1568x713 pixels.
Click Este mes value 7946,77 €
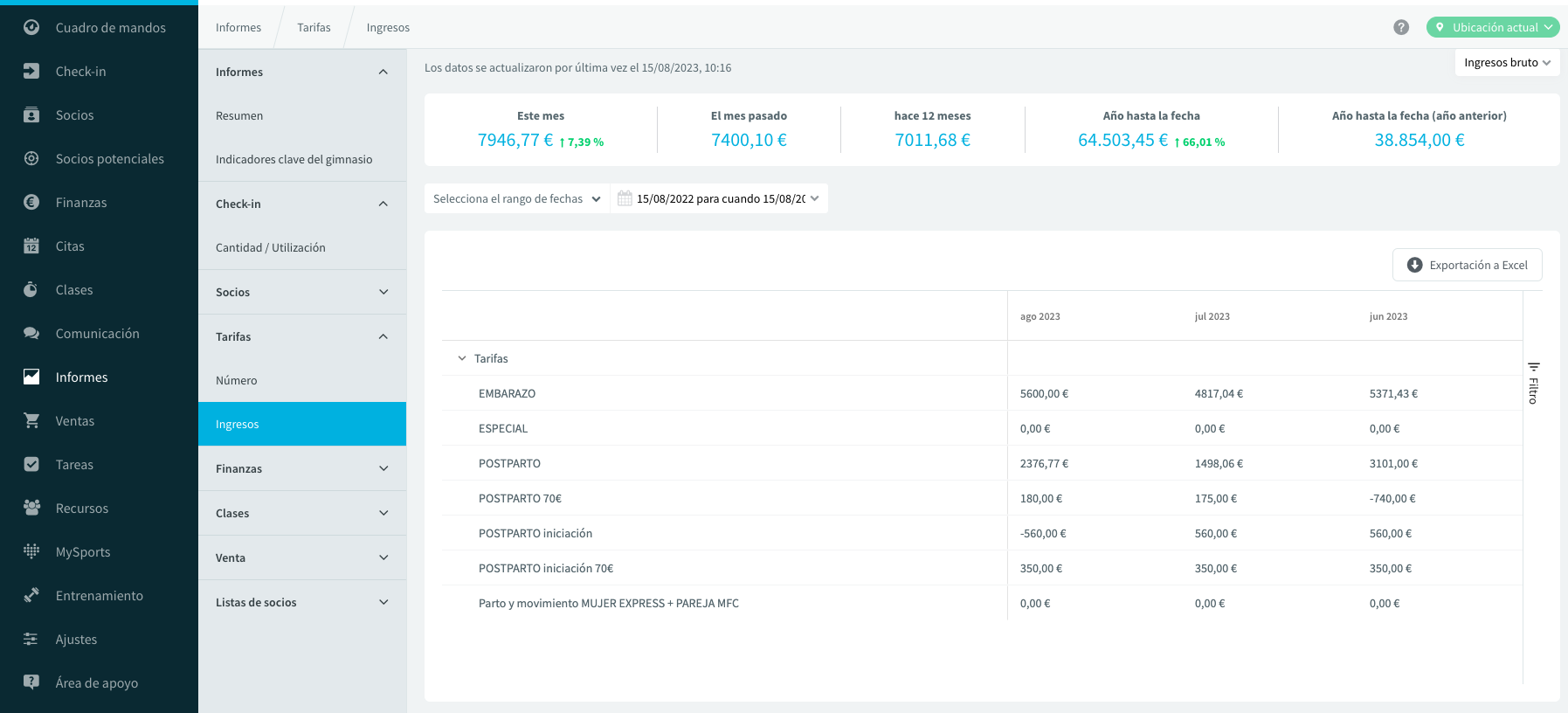(x=515, y=140)
